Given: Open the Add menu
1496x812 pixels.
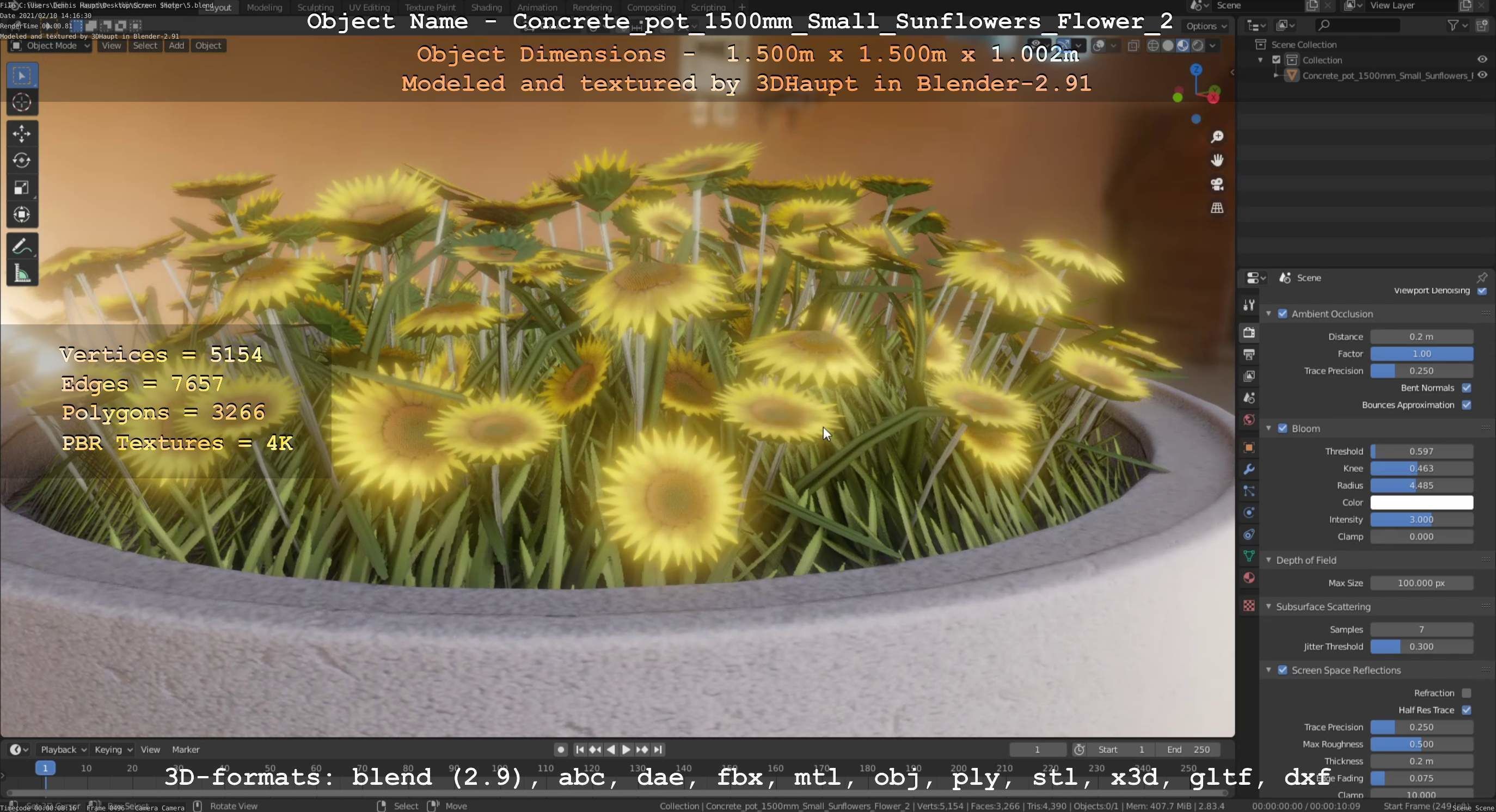Looking at the screenshot, I should 176,46.
